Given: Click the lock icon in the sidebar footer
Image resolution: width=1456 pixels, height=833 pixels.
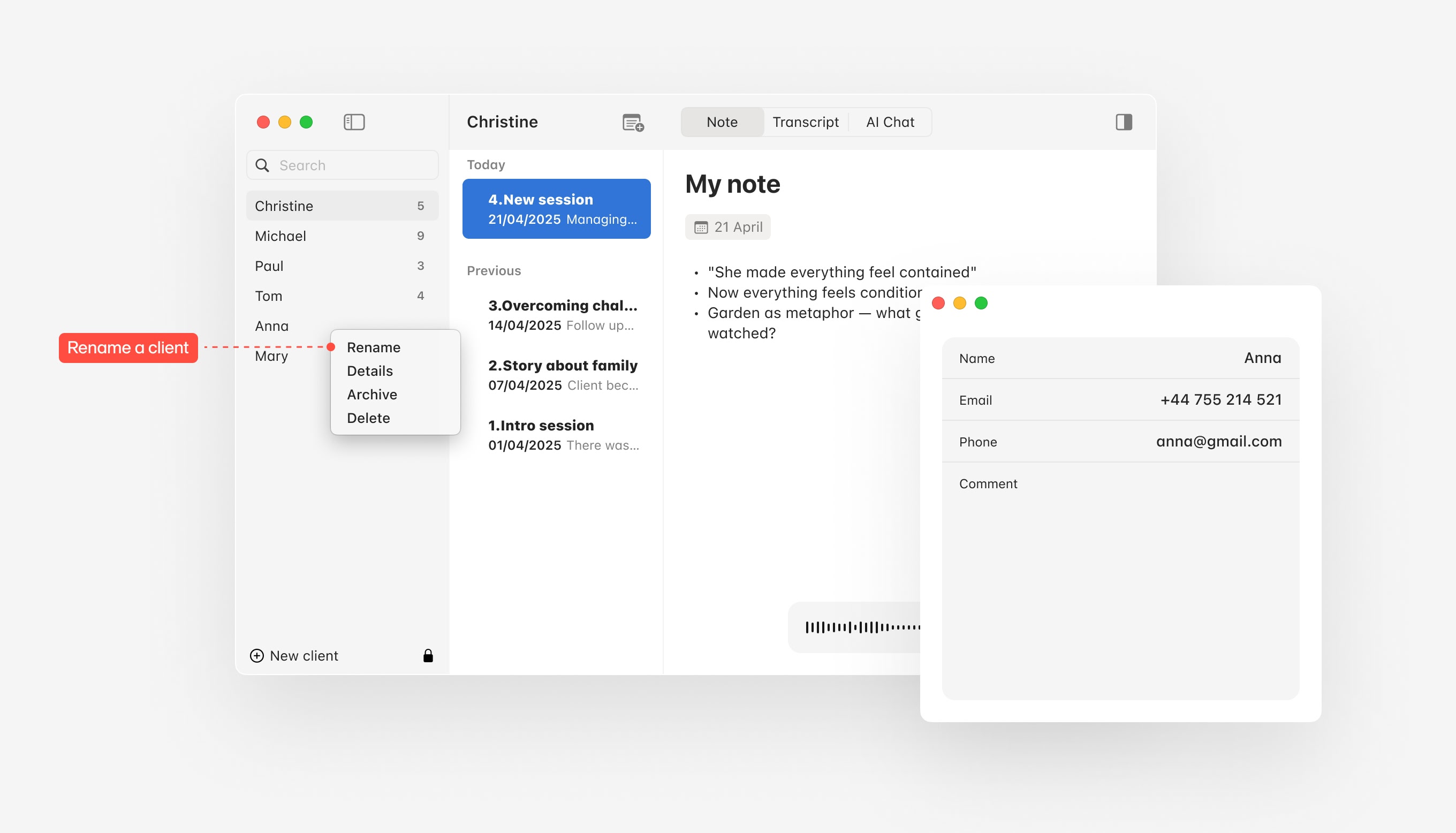Looking at the screenshot, I should click(428, 656).
